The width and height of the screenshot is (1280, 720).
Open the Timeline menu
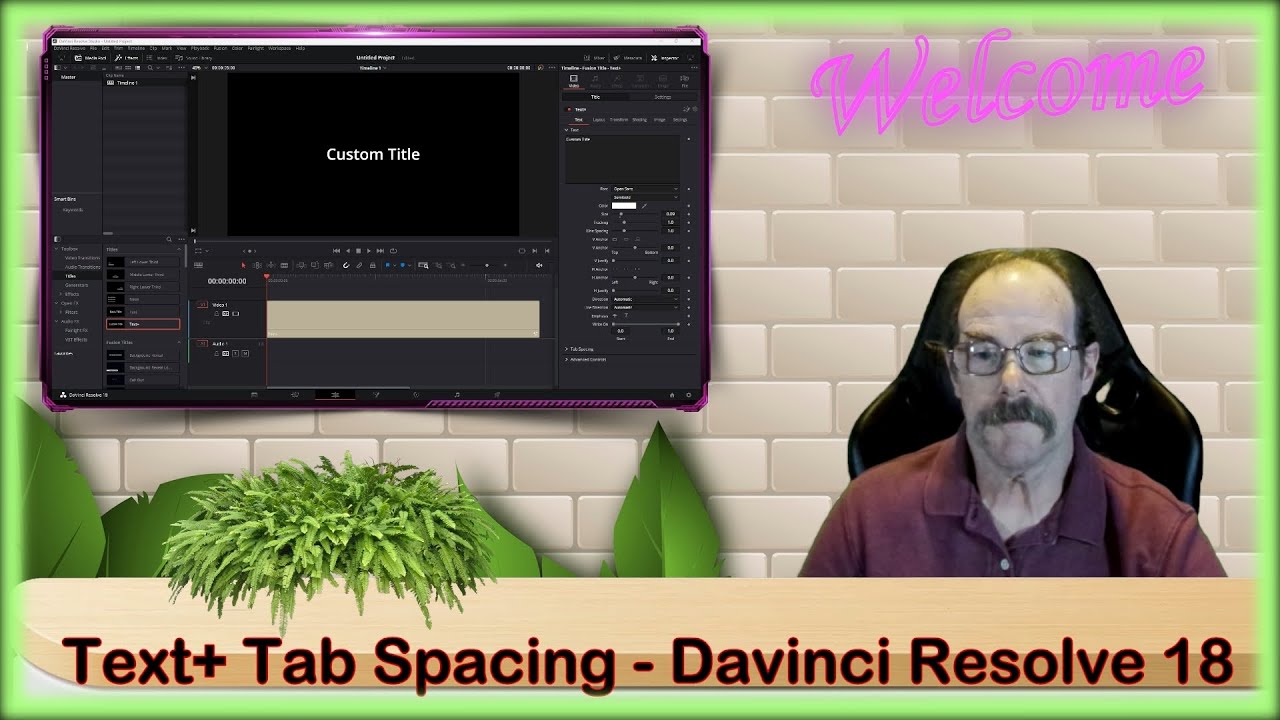[136, 48]
